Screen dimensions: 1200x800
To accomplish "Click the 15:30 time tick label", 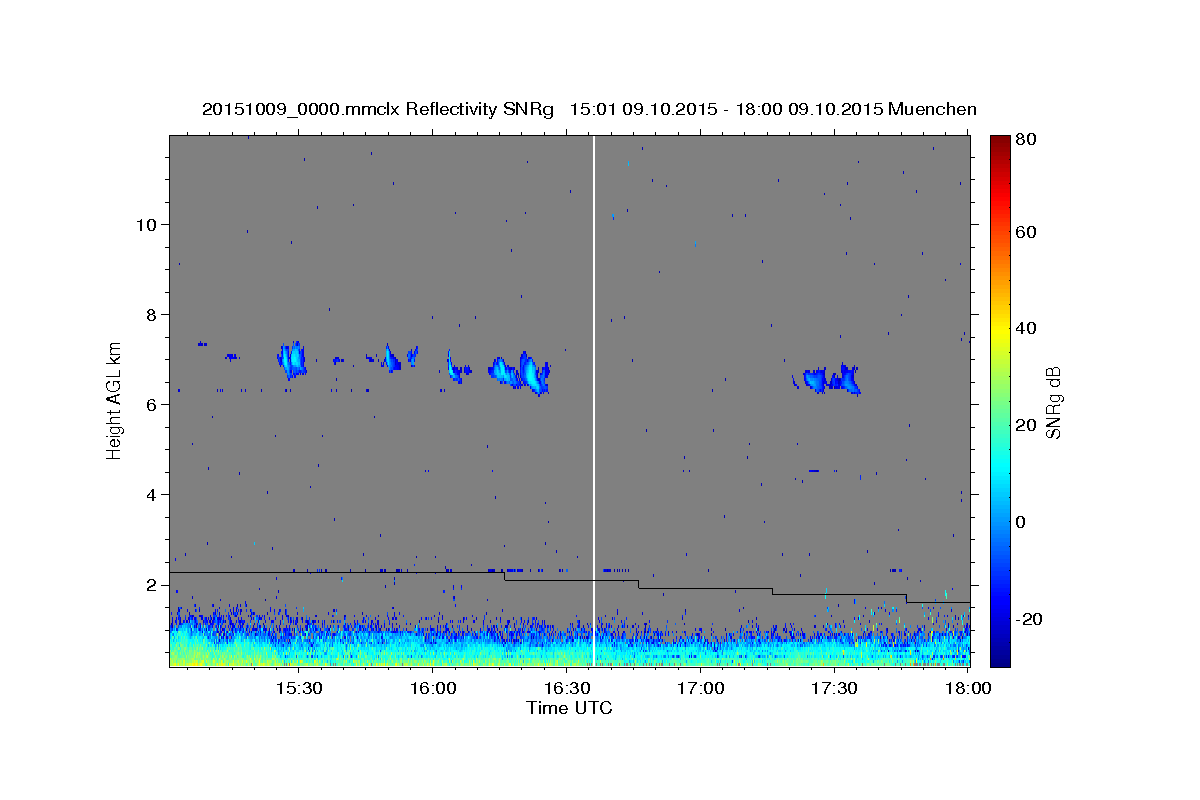I will 298,688.
